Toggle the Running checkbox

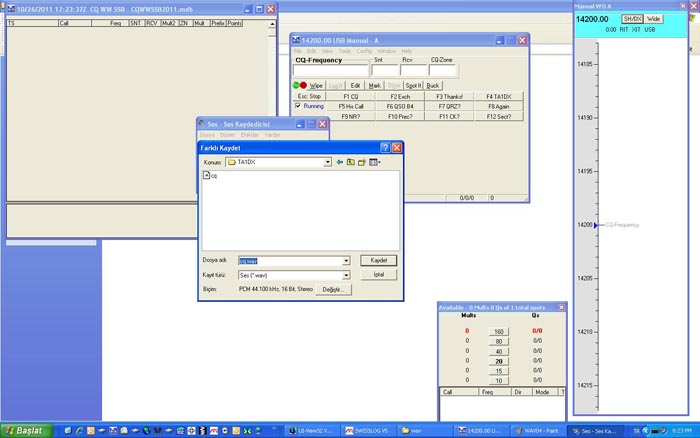(x=297, y=105)
